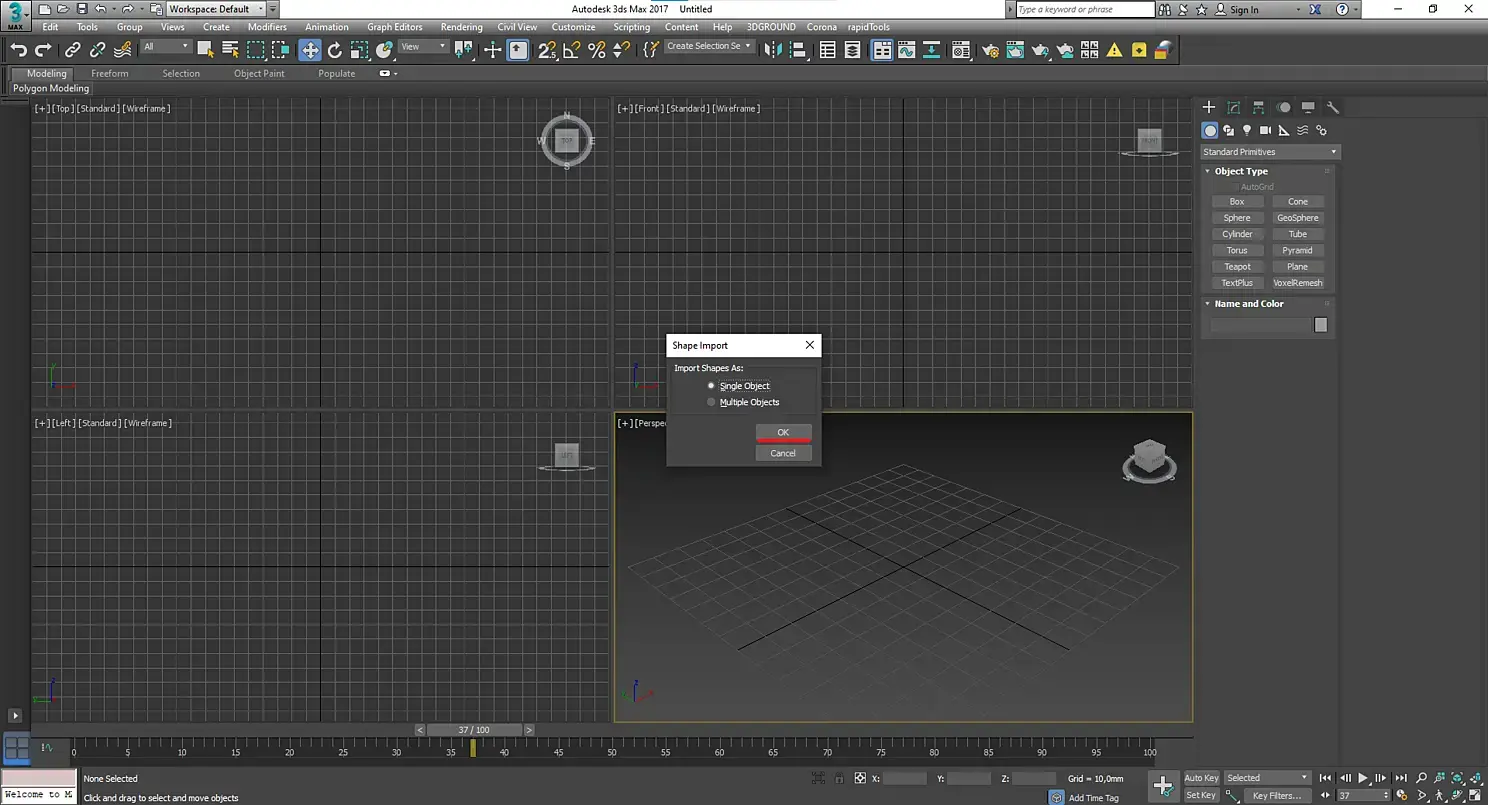This screenshot has height=805, width=1488.
Task: Open the Modifiers menu
Action: [267, 27]
